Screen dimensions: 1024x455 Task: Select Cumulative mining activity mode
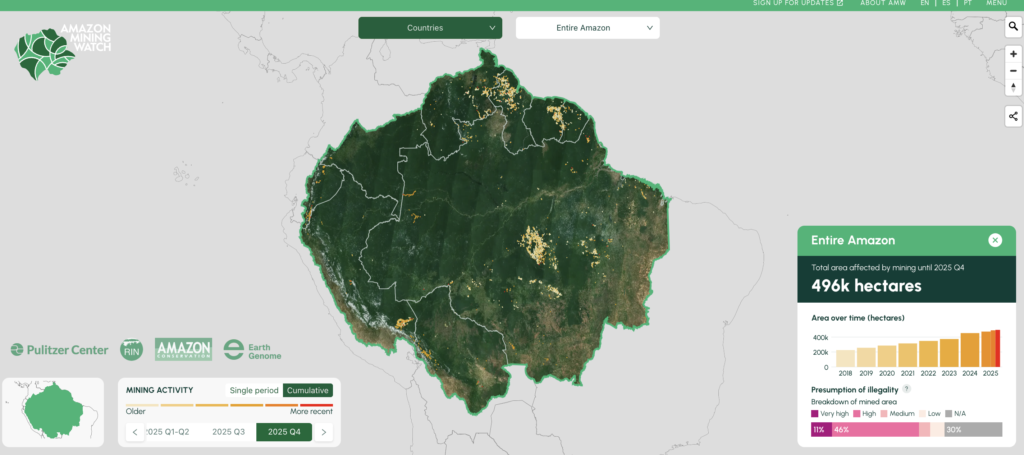point(308,390)
